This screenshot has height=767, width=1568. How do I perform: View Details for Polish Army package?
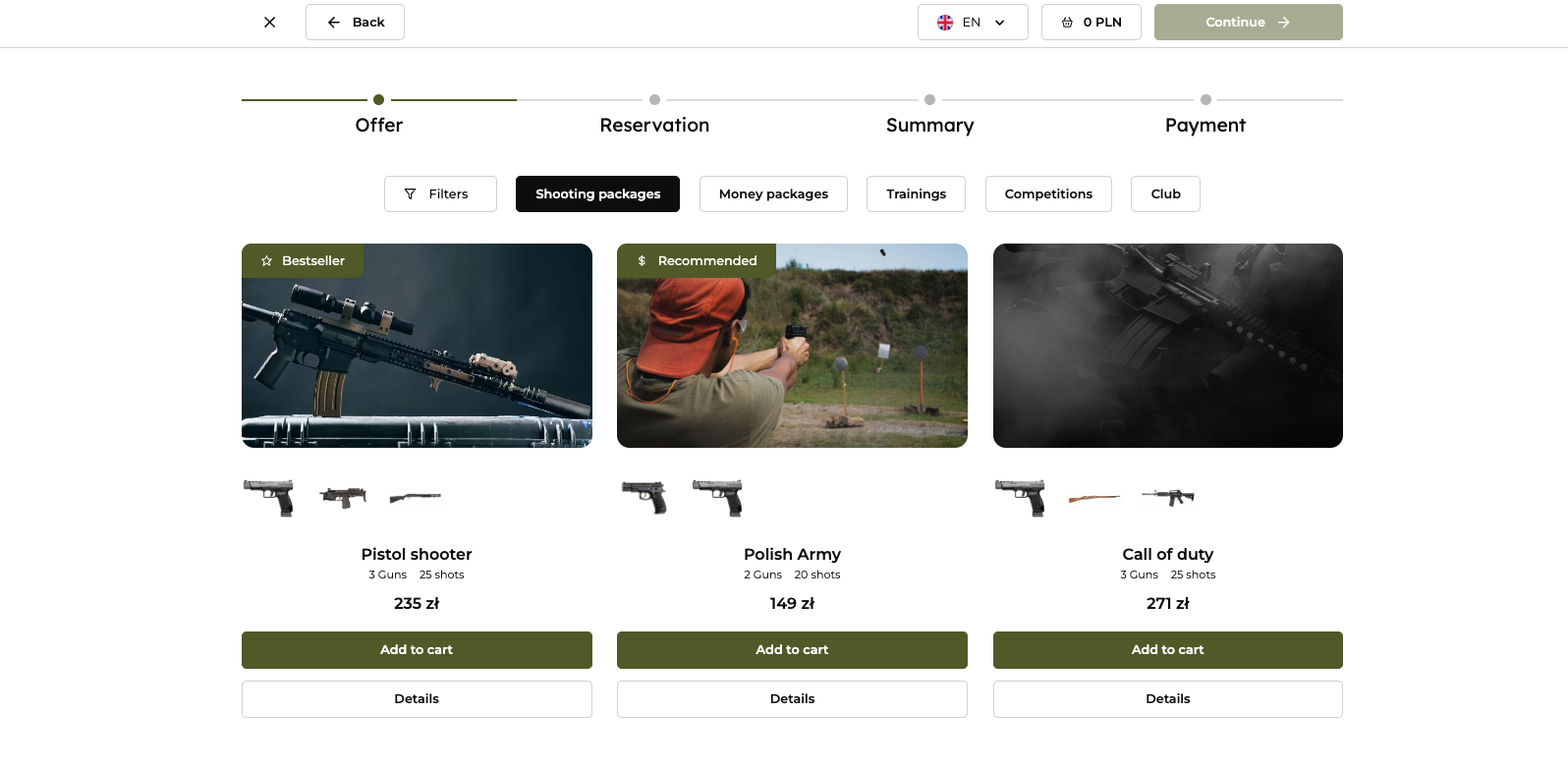(792, 699)
